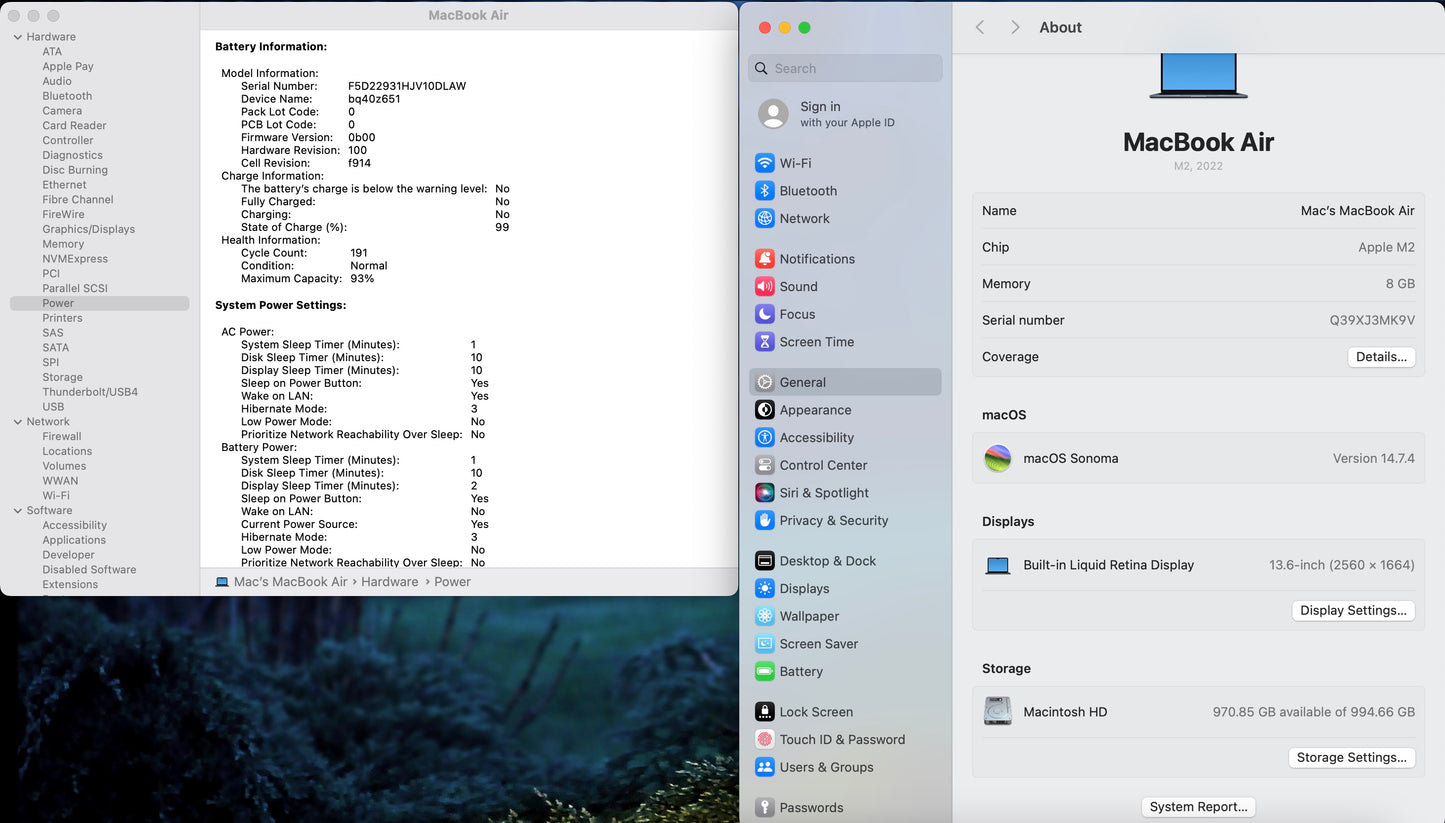Click Mac's MacBook Air in path bar
The width and height of the screenshot is (1445, 823).
click(290, 582)
